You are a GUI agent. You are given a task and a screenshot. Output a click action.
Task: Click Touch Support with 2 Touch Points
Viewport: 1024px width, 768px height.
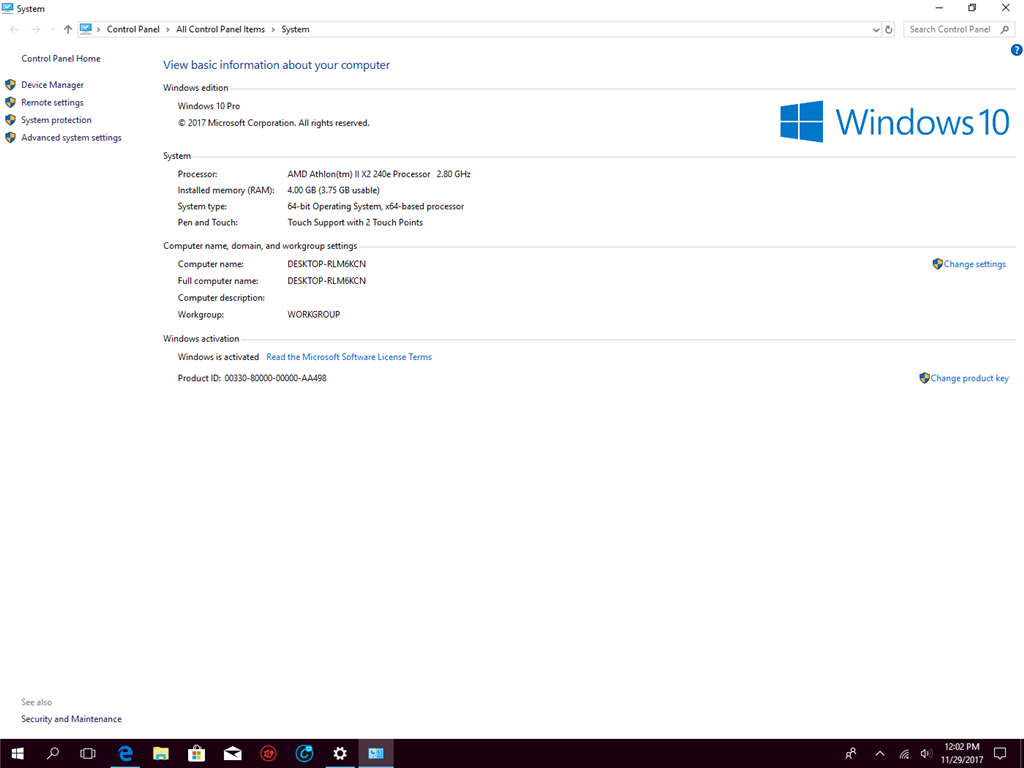(355, 223)
